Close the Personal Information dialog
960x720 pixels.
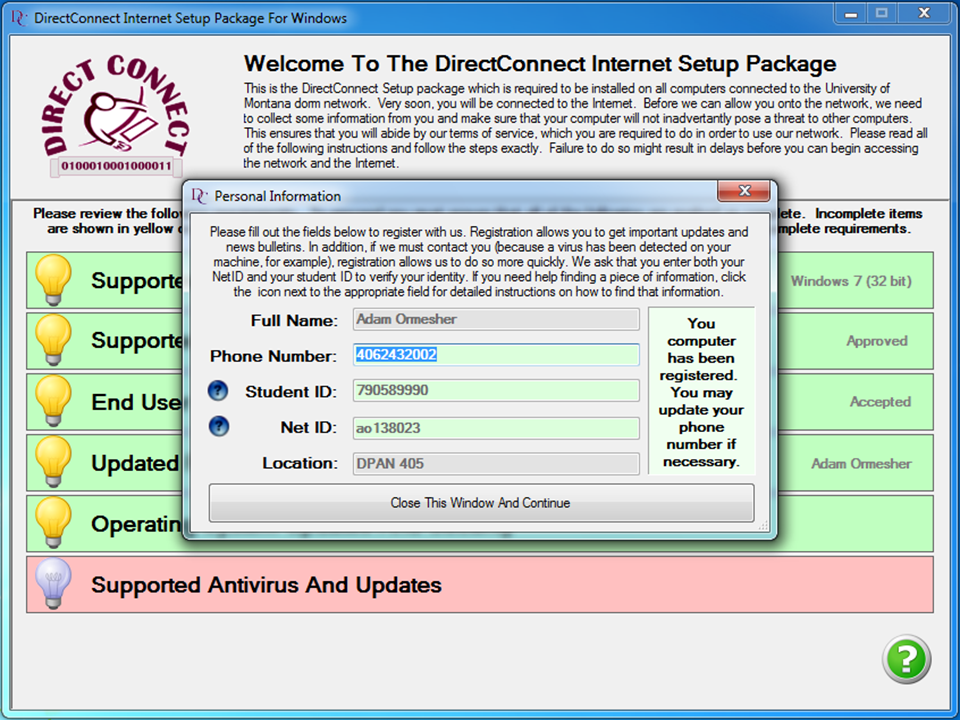pos(744,190)
